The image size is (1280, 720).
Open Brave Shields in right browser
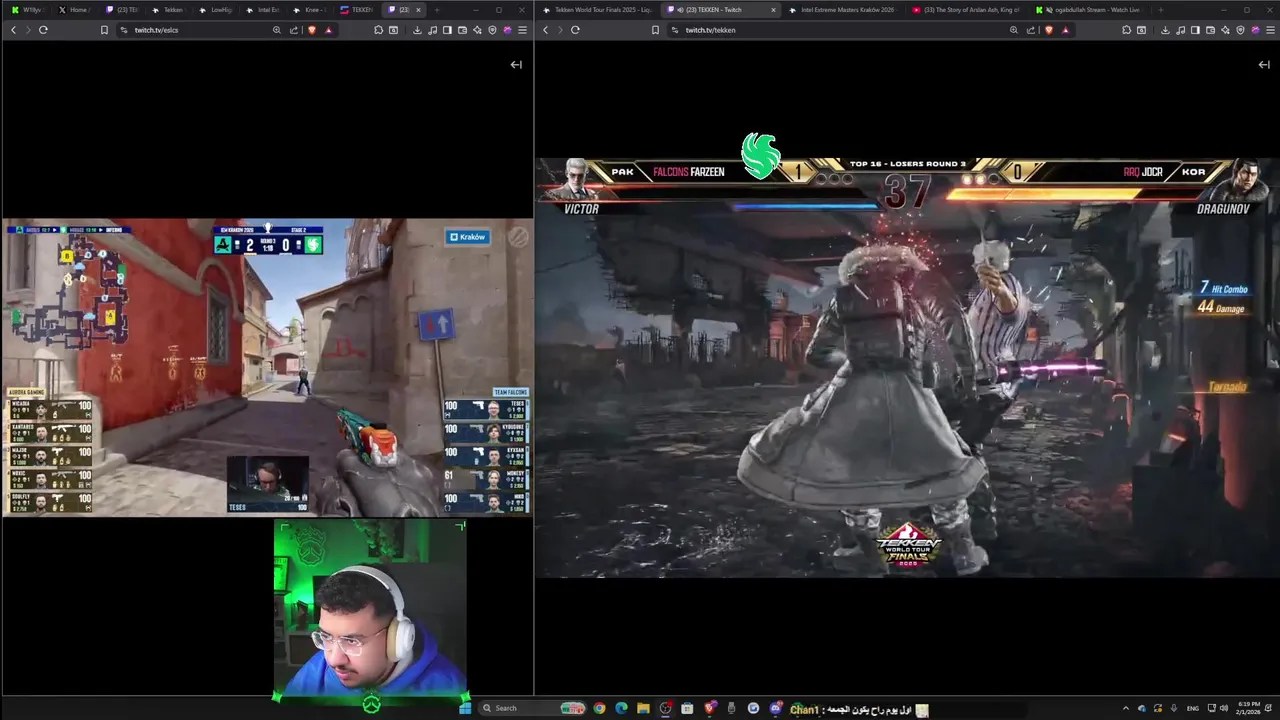(x=1049, y=30)
